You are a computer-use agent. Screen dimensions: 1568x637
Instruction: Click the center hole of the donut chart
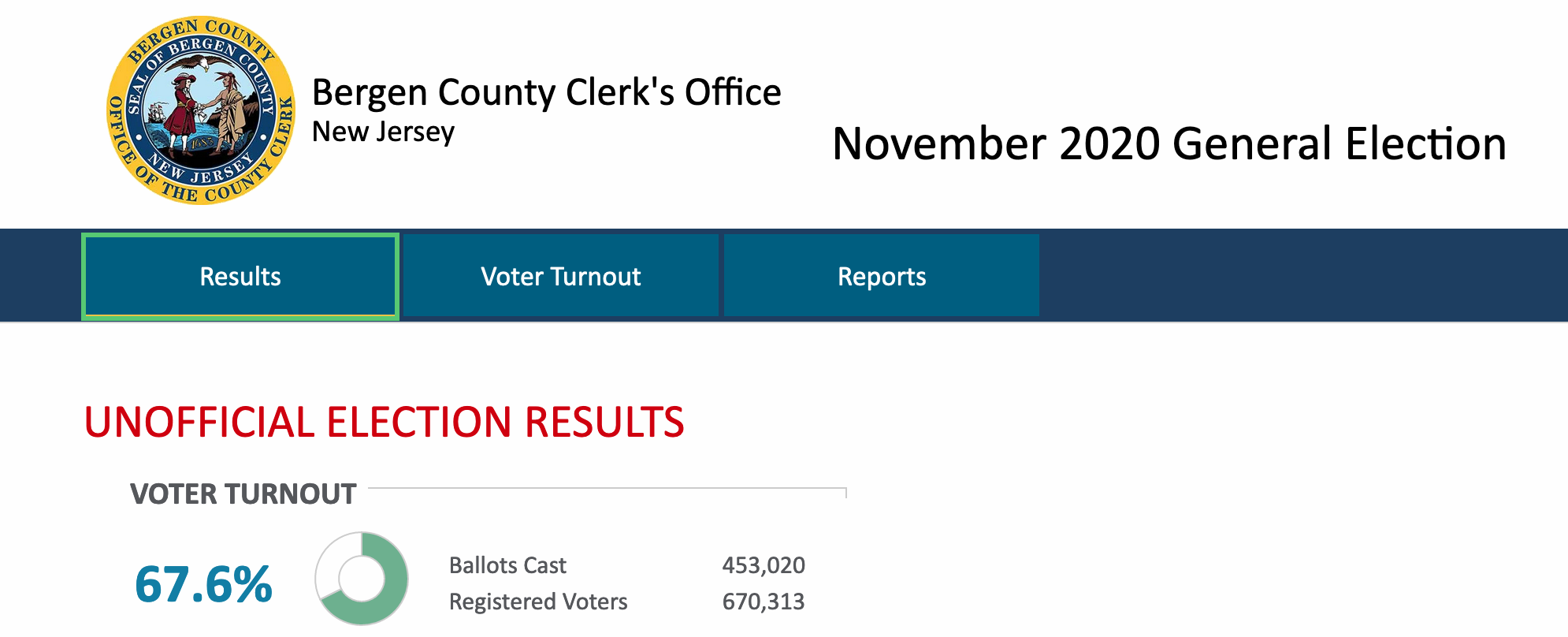click(x=361, y=579)
